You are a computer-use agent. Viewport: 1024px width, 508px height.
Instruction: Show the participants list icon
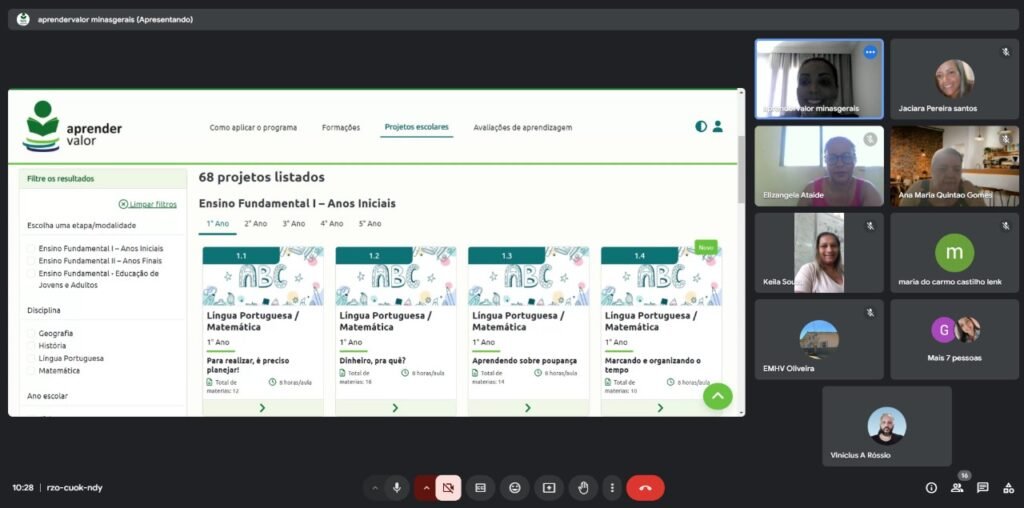(957, 488)
